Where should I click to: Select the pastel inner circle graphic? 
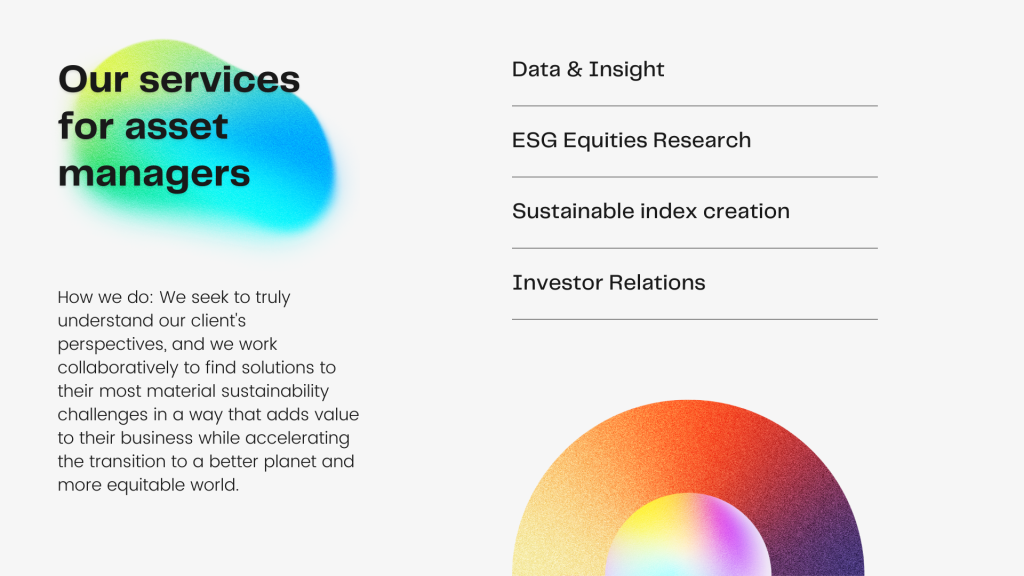pos(688,540)
